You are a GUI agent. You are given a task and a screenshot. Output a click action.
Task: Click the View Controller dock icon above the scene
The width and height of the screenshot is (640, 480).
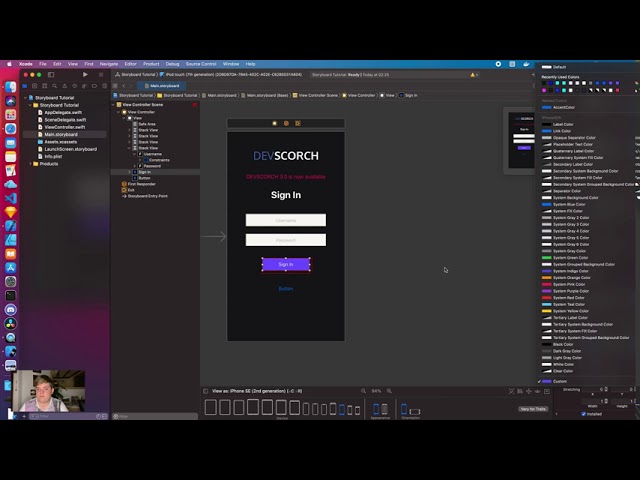click(274, 123)
